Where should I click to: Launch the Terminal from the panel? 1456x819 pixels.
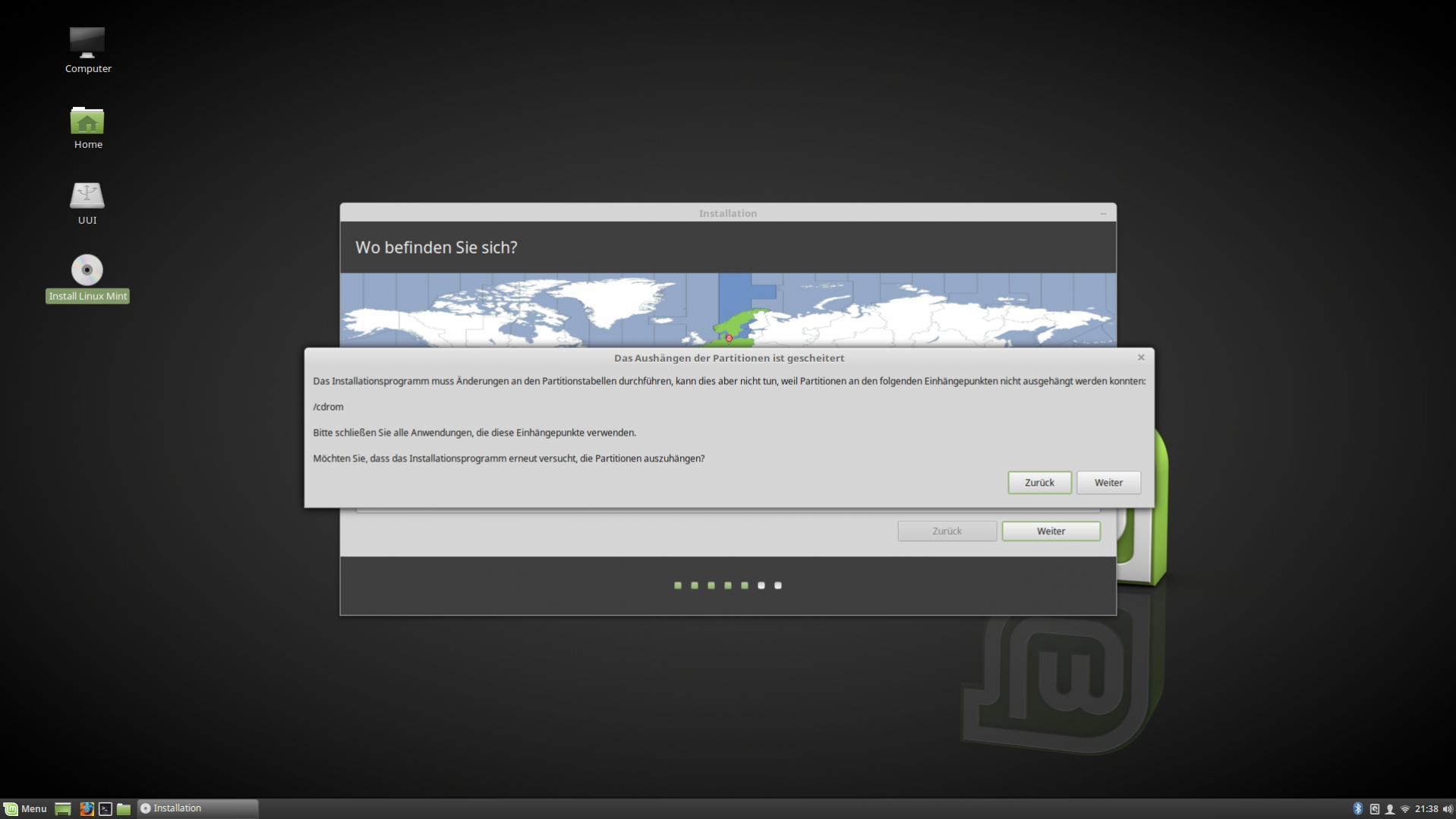click(x=106, y=808)
